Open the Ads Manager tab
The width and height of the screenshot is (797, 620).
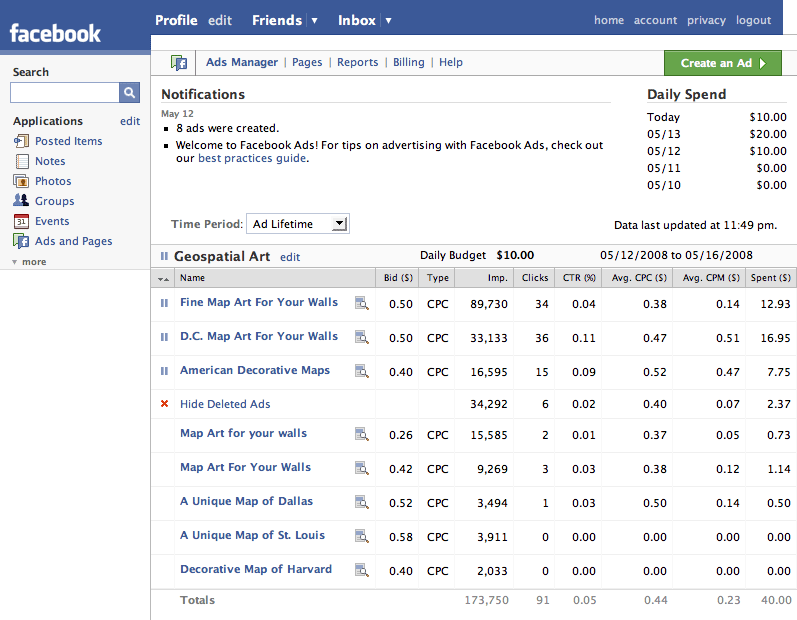[242, 62]
